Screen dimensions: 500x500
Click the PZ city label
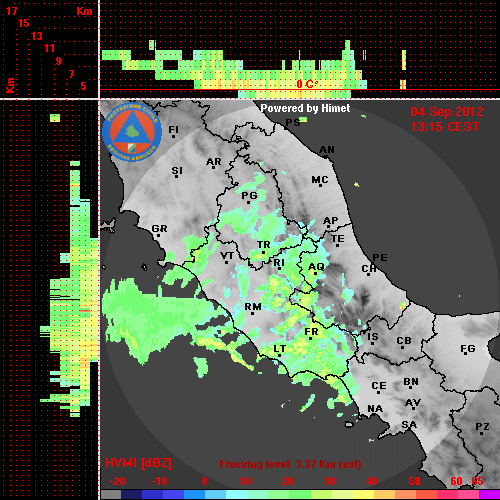(x=482, y=427)
